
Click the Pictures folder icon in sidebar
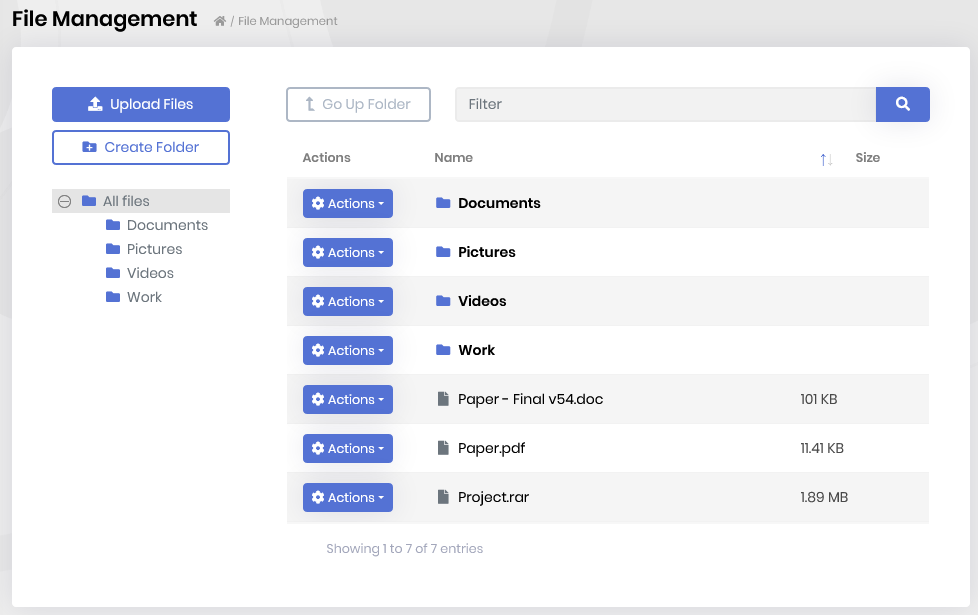click(113, 249)
